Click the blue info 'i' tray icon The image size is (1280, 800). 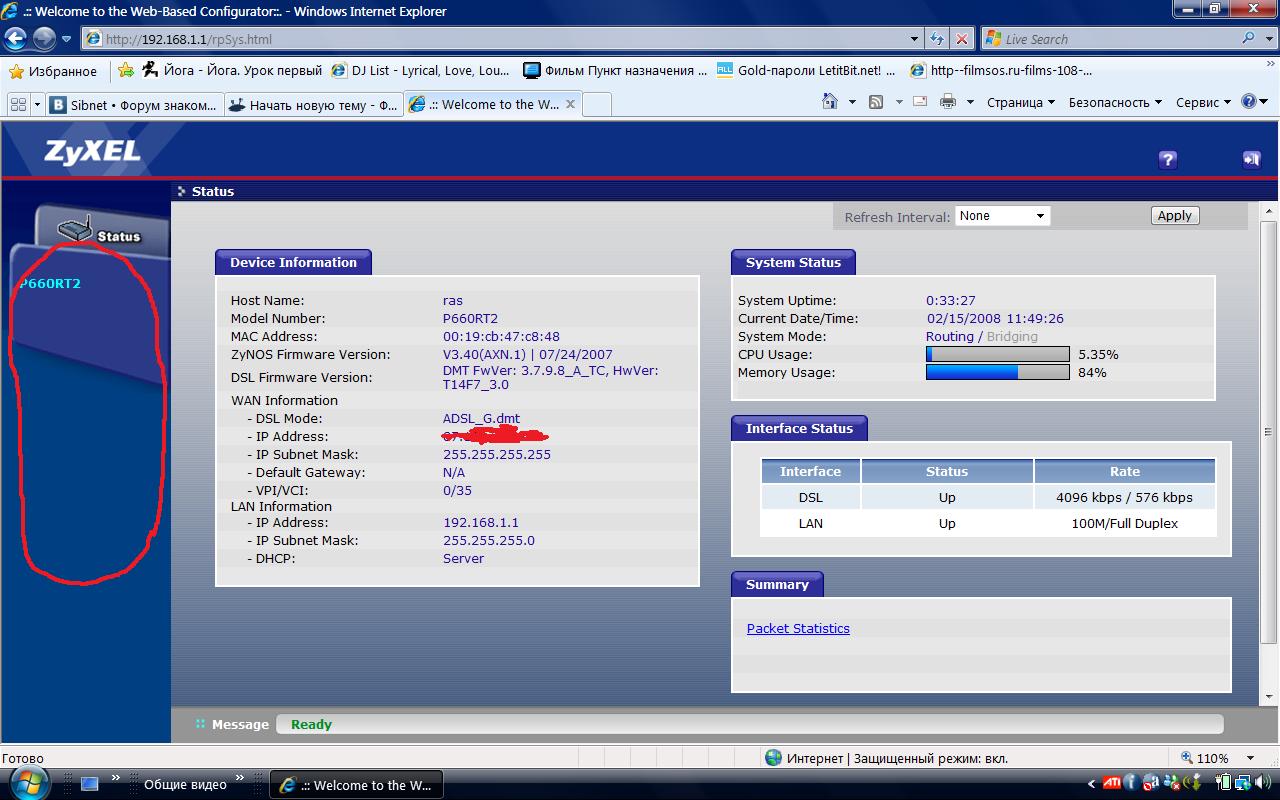1131,784
